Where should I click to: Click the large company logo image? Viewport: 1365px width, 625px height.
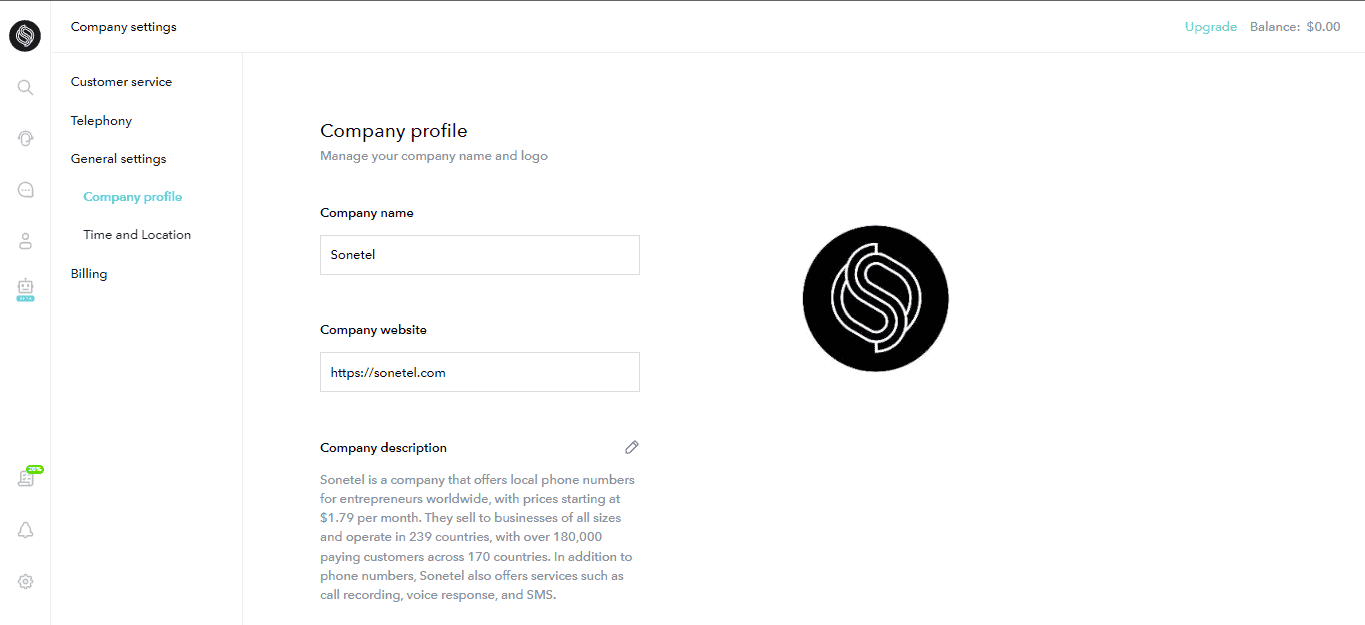coord(875,298)
